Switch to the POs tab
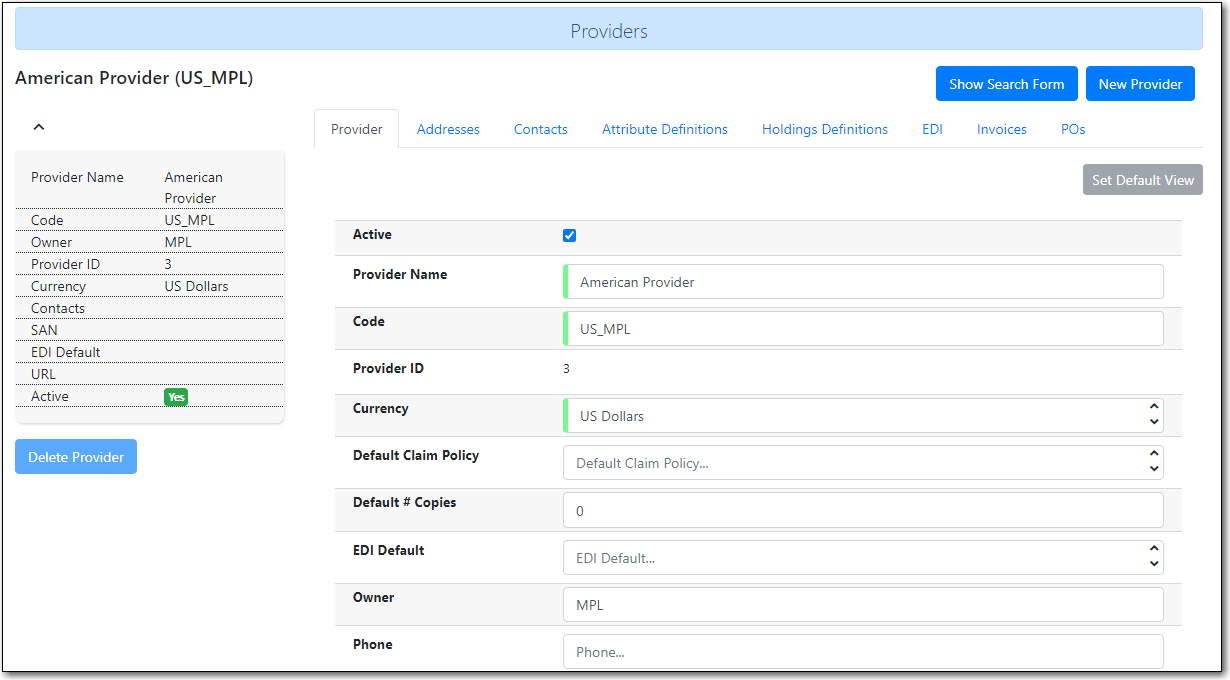Viewport: 1230px width, 680px height. 1073,129
